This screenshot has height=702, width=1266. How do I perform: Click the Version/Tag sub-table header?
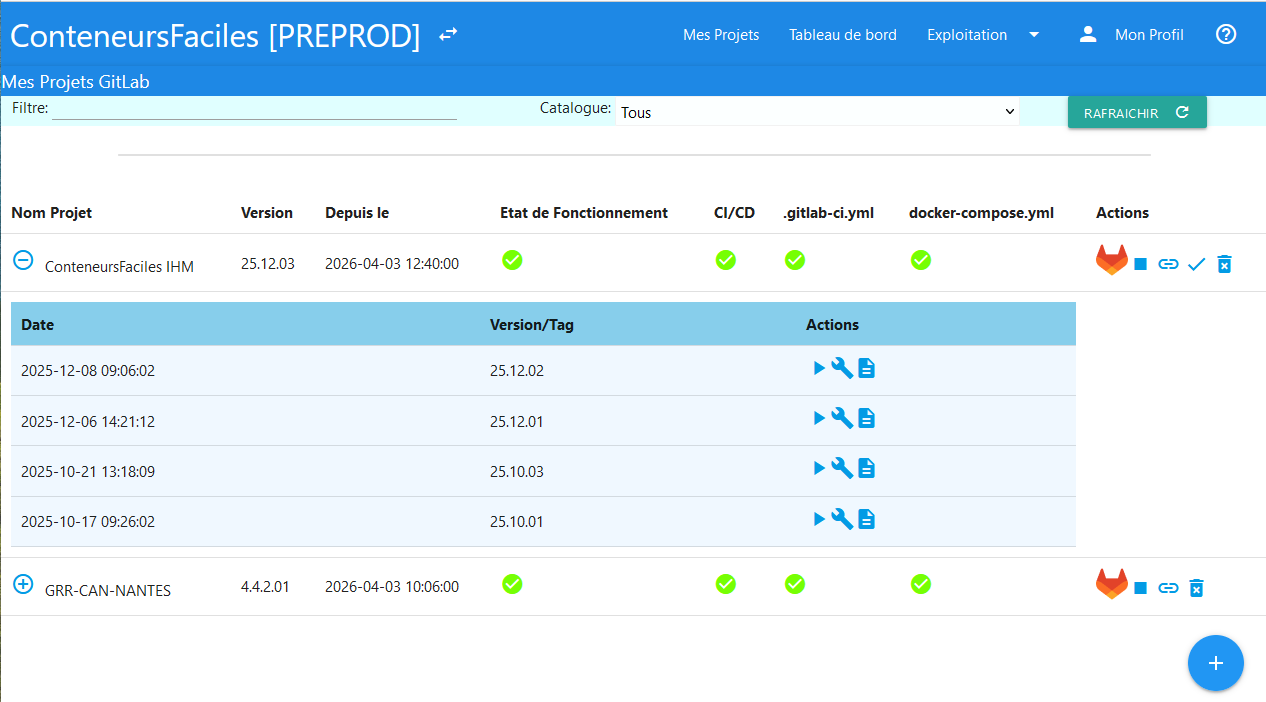[532, 325]
